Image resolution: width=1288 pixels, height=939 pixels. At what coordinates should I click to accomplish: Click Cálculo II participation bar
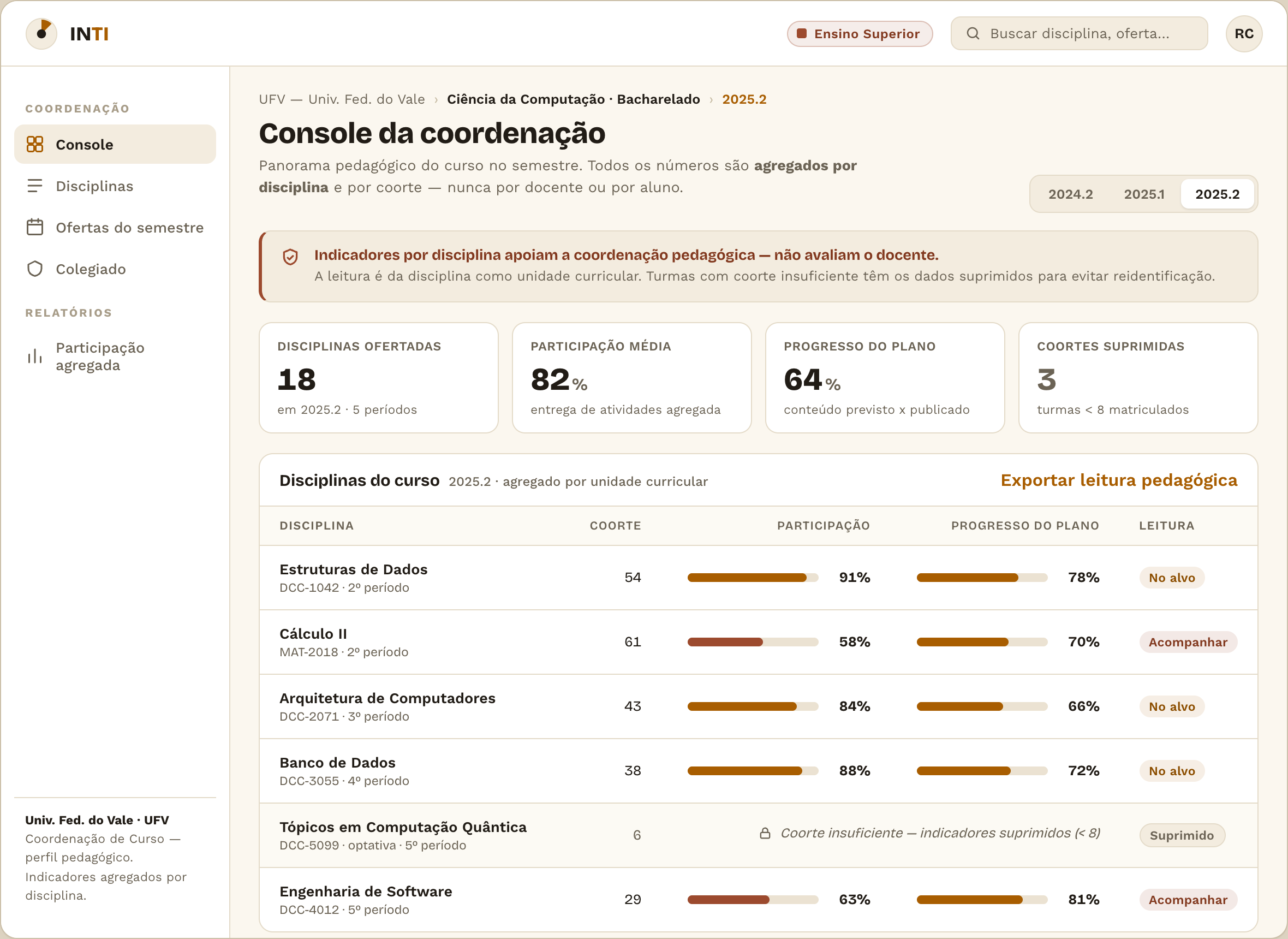tap(753, 641)
